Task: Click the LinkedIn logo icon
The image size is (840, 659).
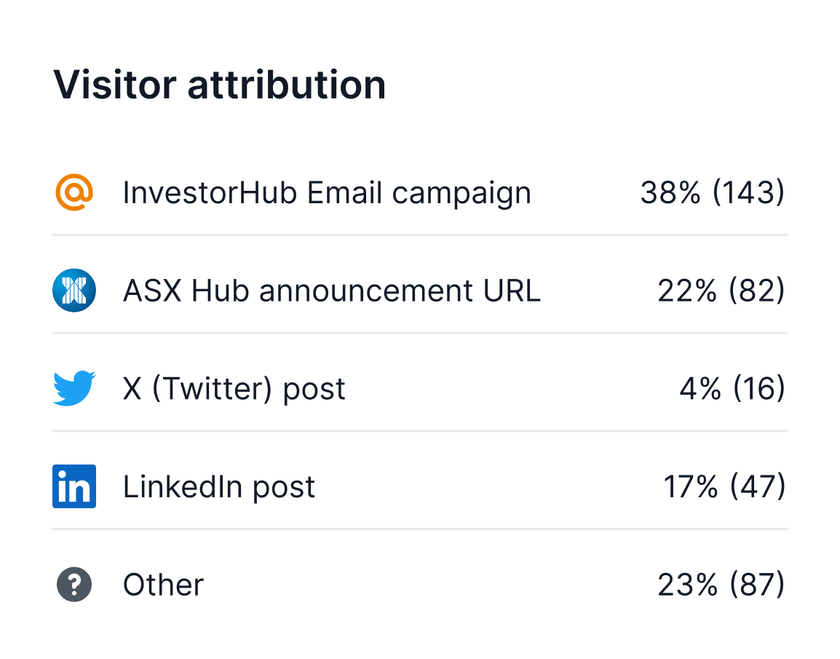Action: pyautogui.click(x=74, y=486)
